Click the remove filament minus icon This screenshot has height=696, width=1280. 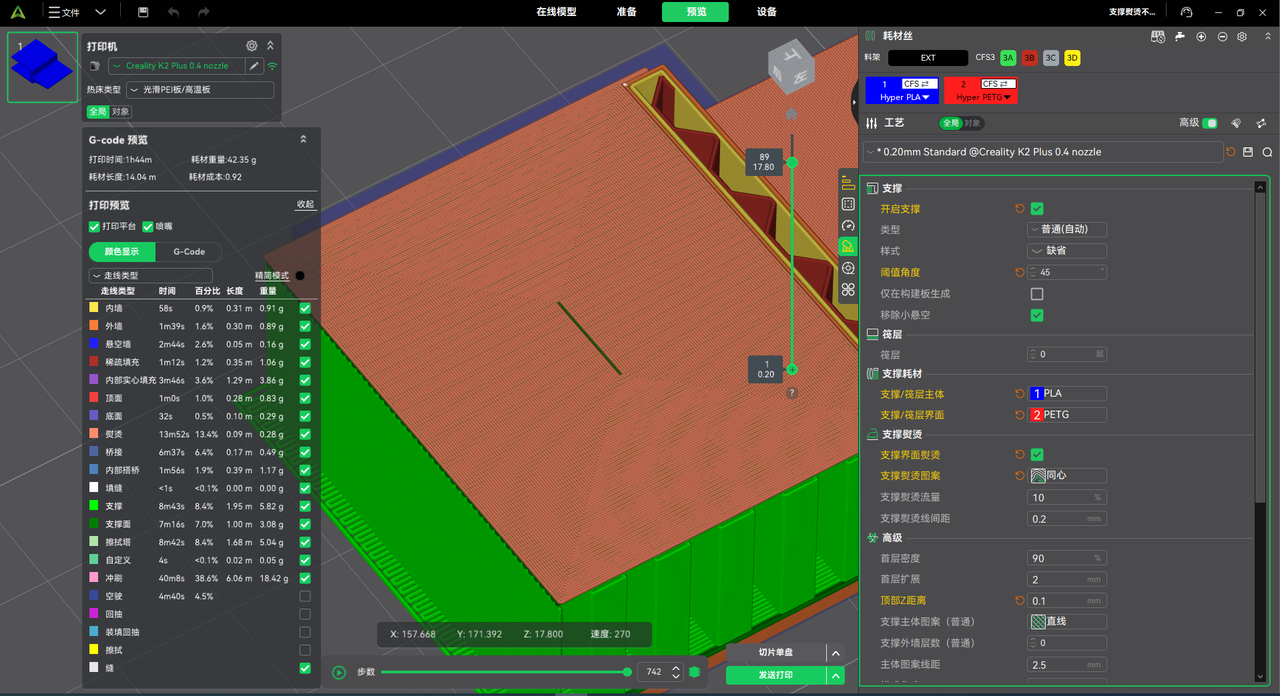1221,36
